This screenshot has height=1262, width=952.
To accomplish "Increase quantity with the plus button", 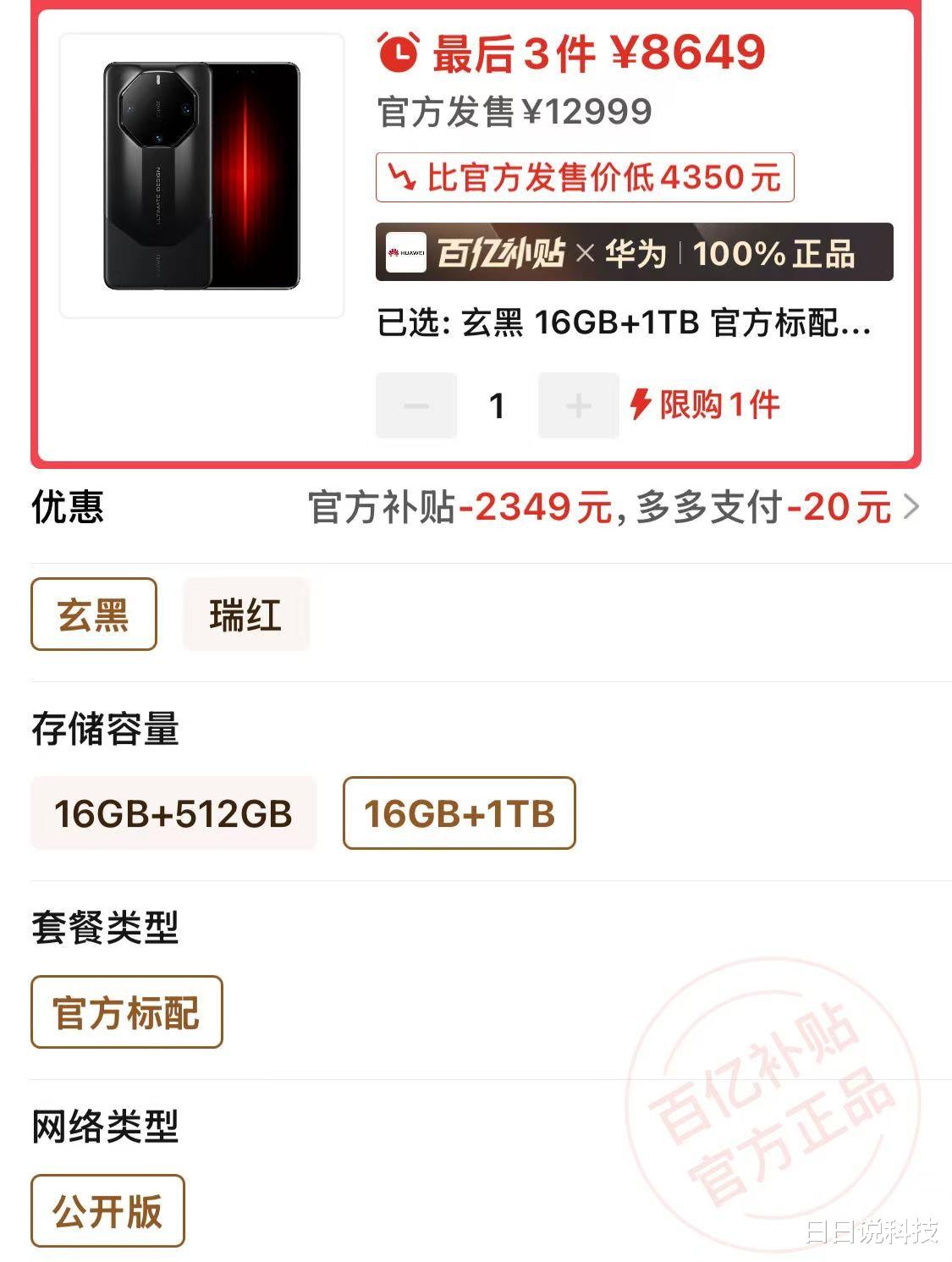I will tap(579, 405).
